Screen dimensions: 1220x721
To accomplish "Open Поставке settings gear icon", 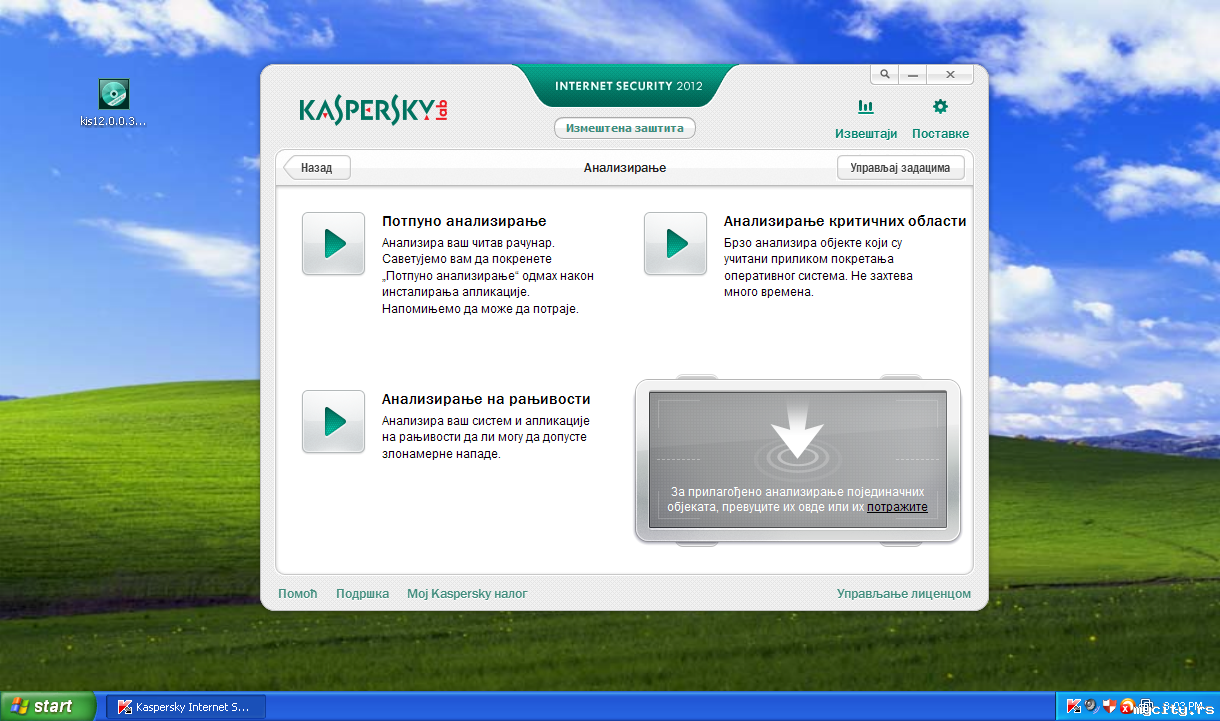I will click(940, 106).
